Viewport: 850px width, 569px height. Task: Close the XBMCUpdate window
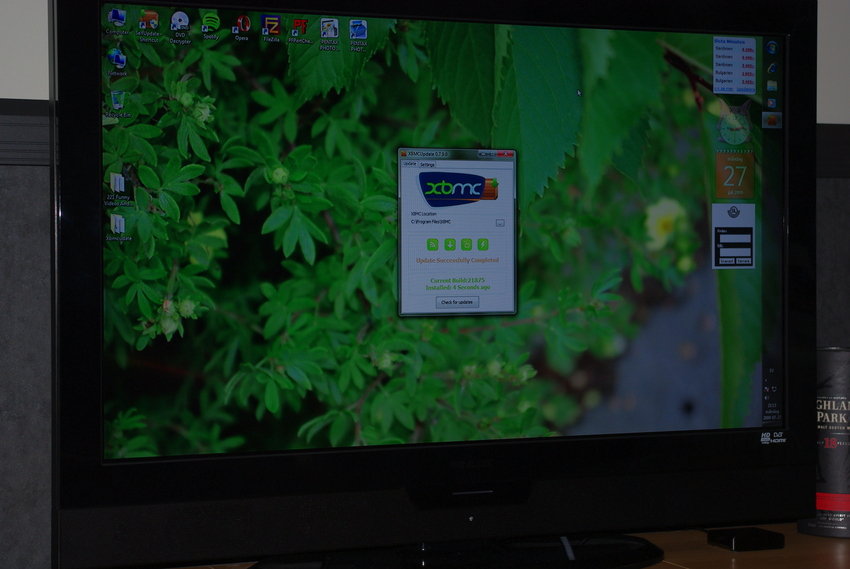pos(505,154)
